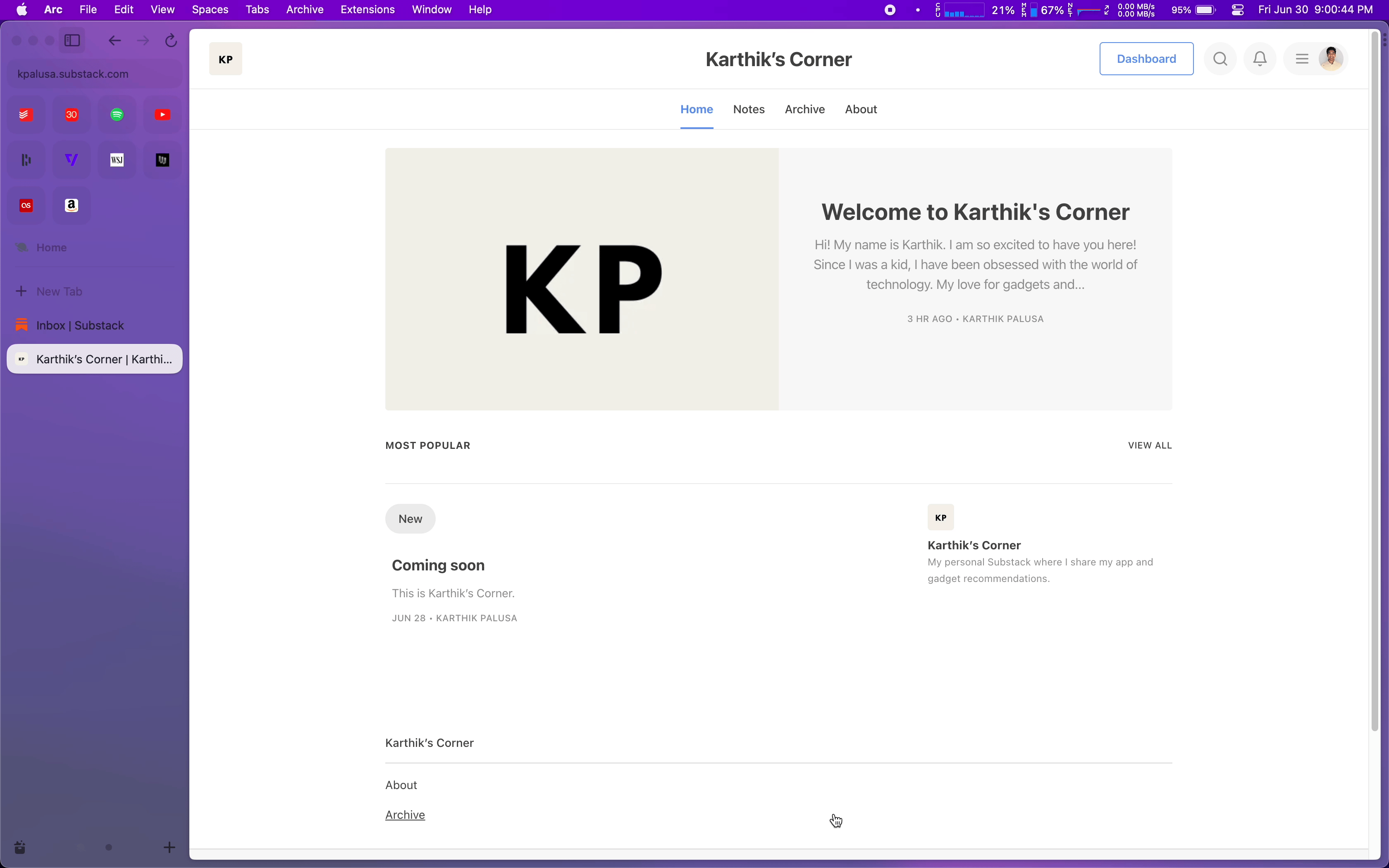Go back with the left arrow
1389x868 pixels.
pyautogui.click(x=115, y=41)
